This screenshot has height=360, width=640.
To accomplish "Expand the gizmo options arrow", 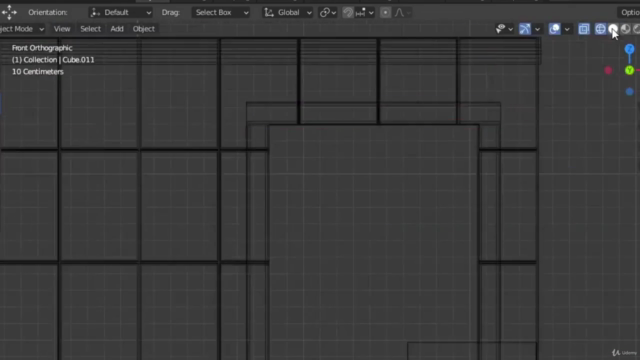I will 537,29.
